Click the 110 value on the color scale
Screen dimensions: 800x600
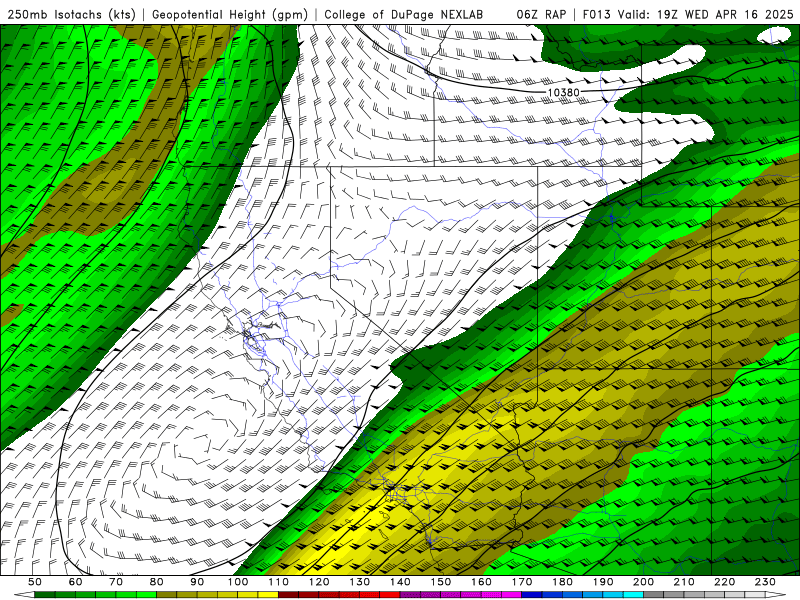point(279,582)
